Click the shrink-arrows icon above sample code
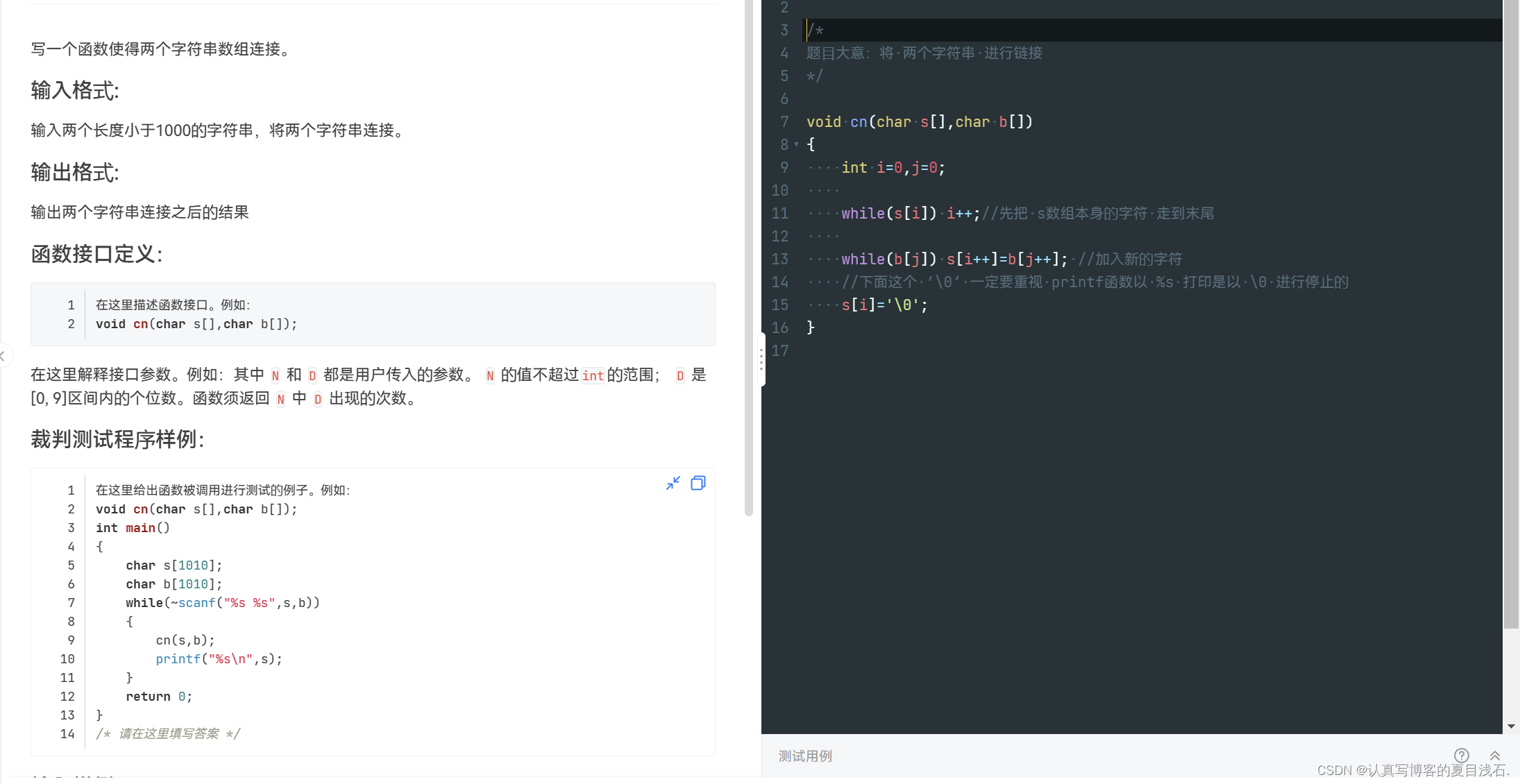This screenshot has height=784, width=1520. click(x=673, y=483)
